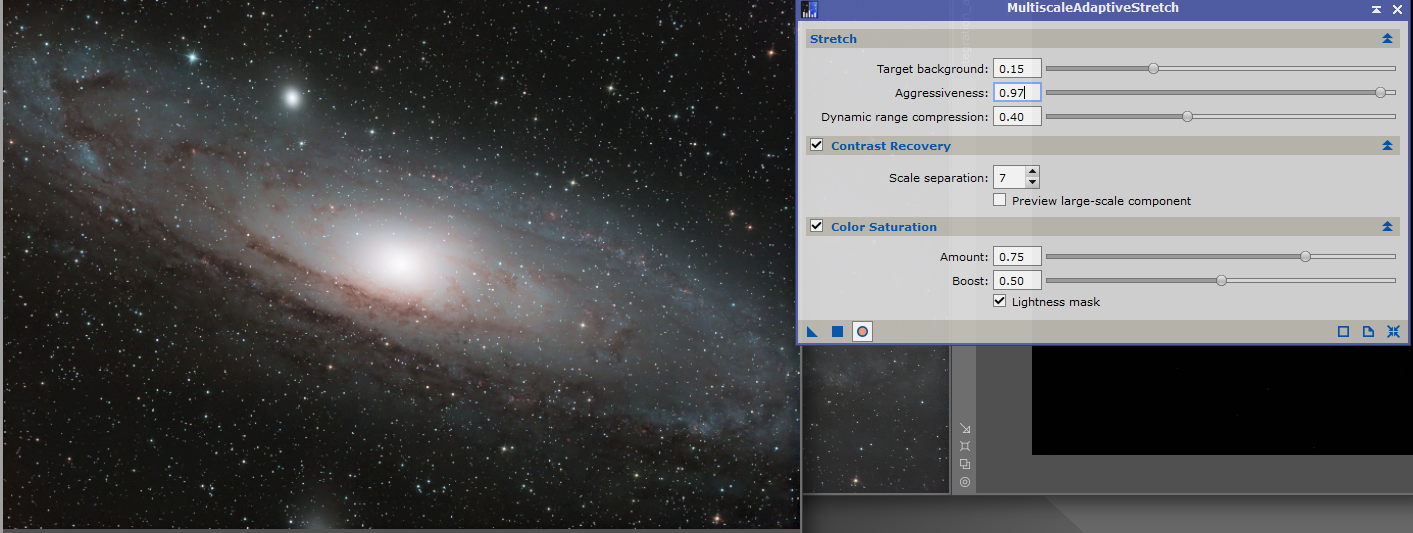The width and height of the screenshot is (1413, 533).
Task: Disable the Contrast Recovery section checkbox
Action: 817,145
